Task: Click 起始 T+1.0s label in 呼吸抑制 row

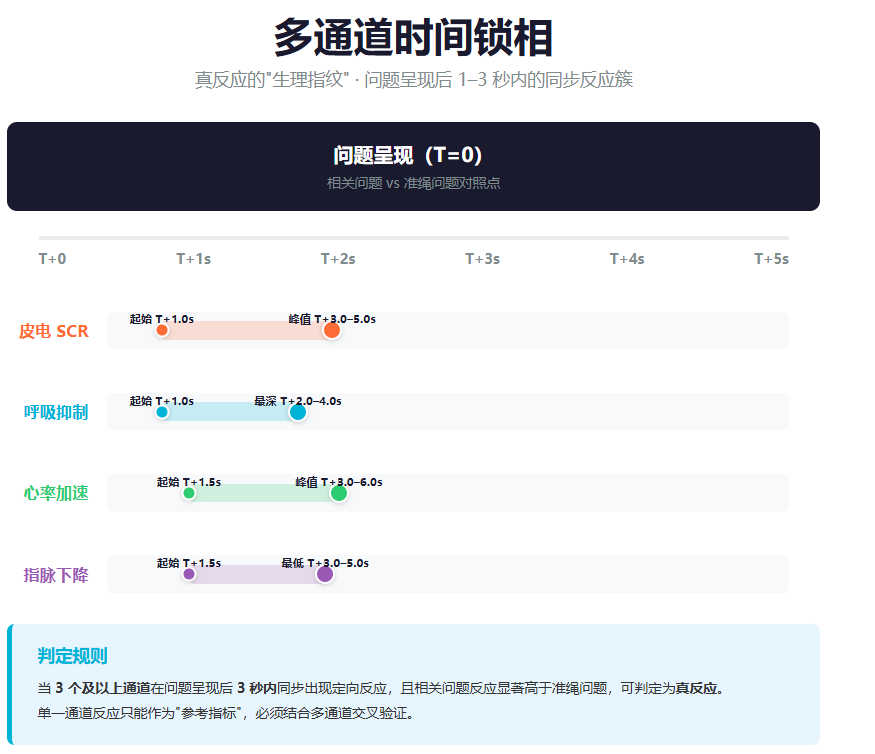Action: tap(162, 401)
